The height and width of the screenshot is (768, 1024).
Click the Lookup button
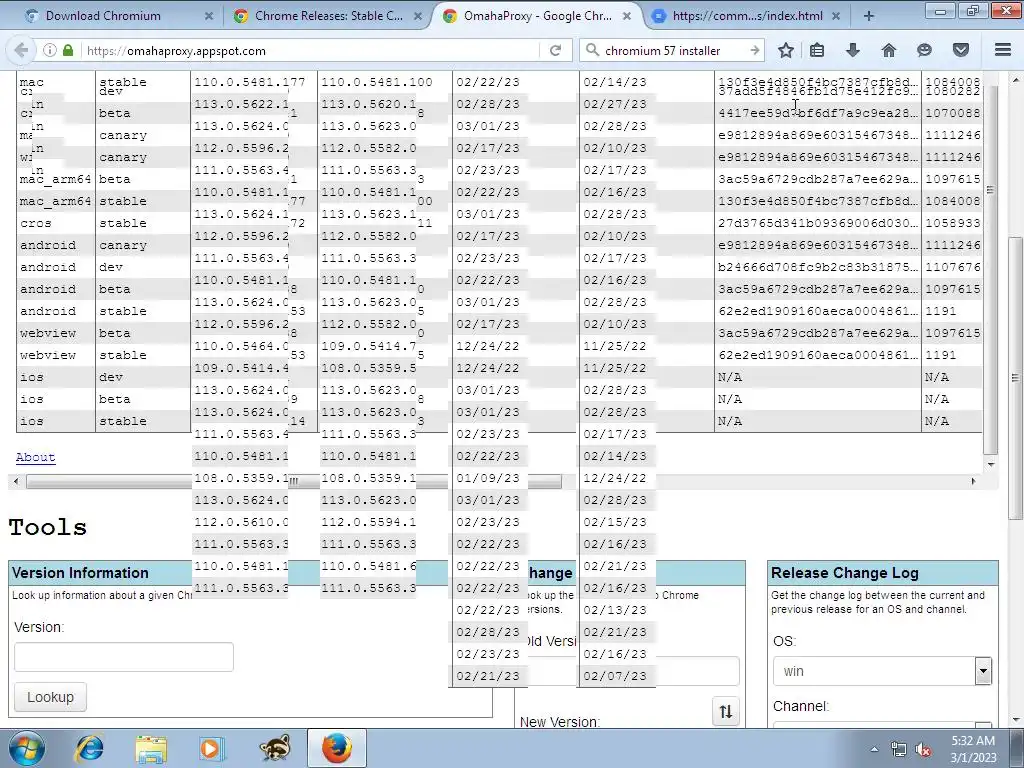pyautogui.click(x=50, y=697)
